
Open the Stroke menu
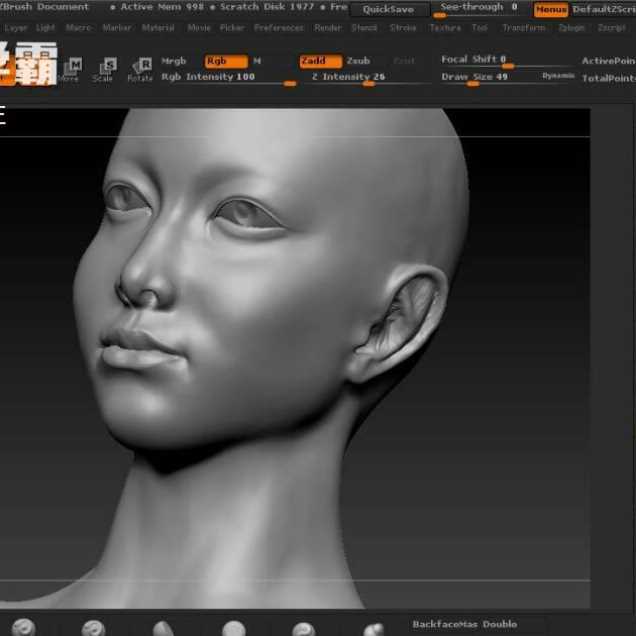point(403,28)
